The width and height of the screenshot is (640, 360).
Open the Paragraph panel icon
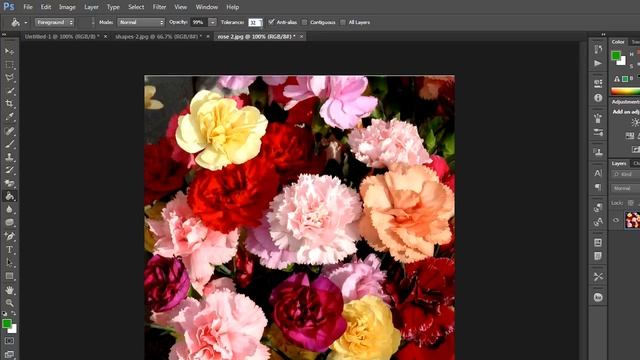point(598,187)
